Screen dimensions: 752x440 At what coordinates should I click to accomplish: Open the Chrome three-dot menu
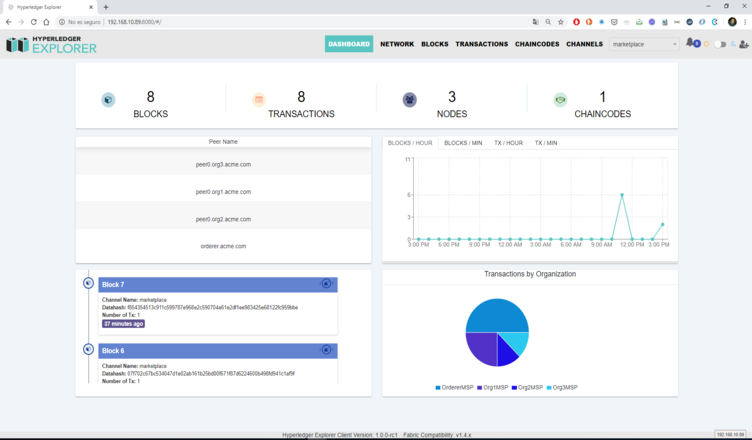coord(745,22)
